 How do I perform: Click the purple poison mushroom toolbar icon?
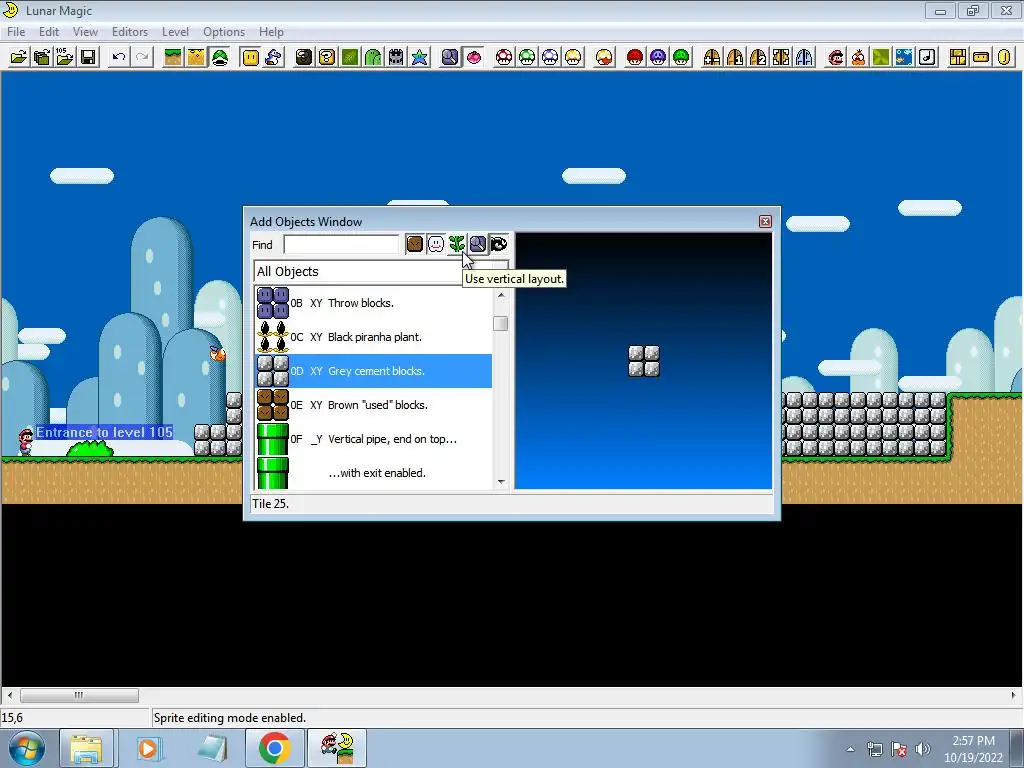[658, 57]
